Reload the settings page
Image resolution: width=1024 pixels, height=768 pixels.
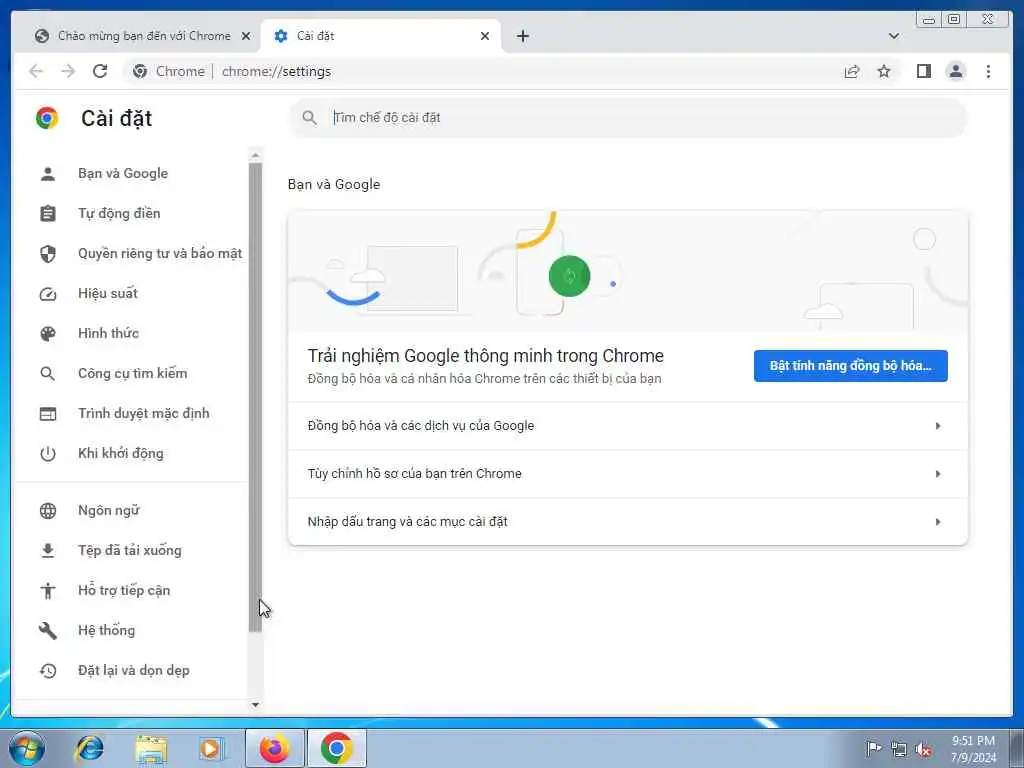(x=100, y=71)
